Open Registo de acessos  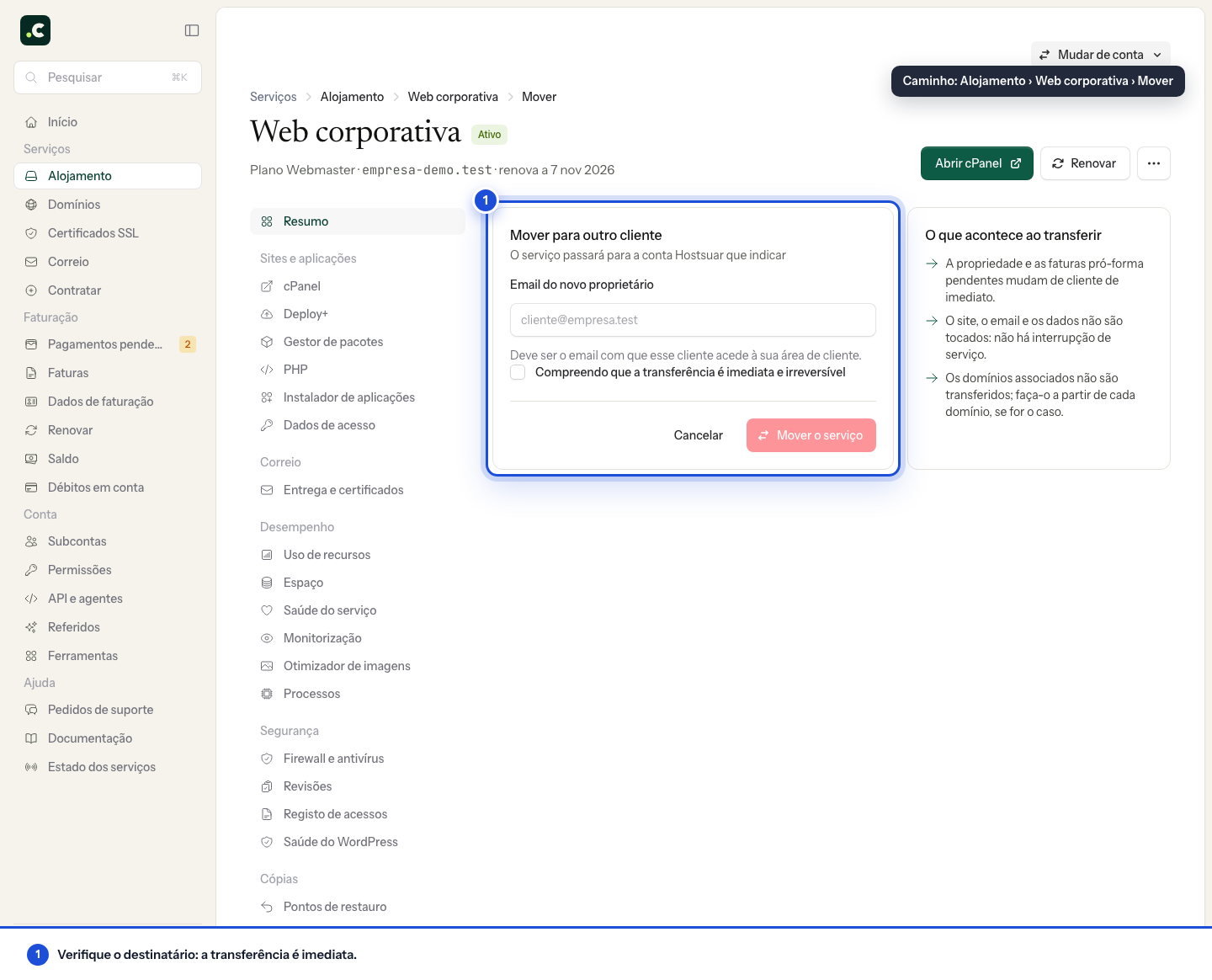pos(358,814)
